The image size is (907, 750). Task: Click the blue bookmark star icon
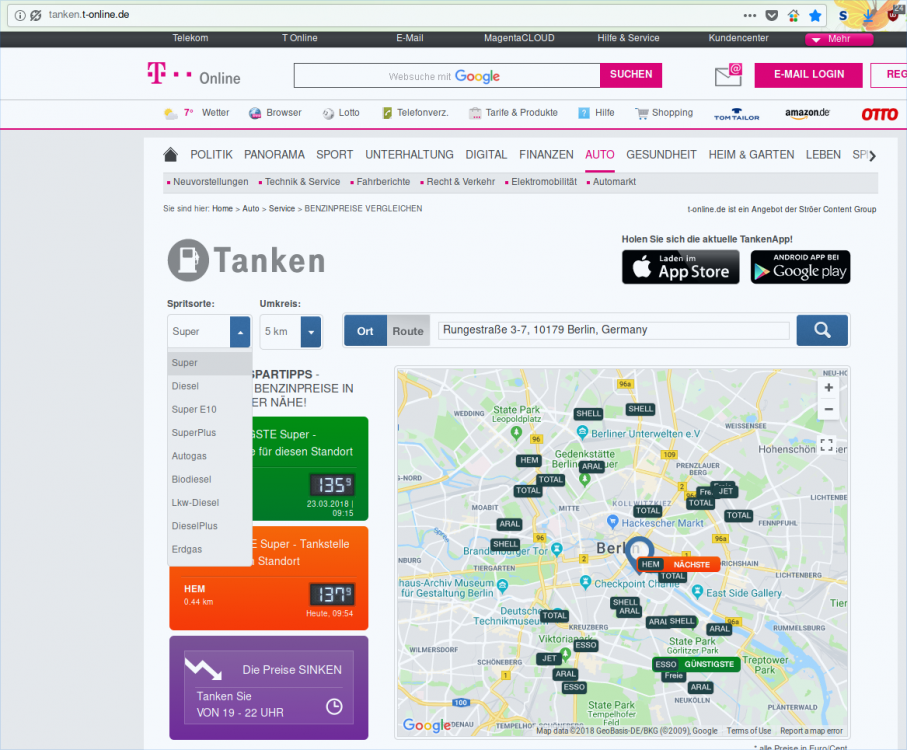(x=815, y=15)
